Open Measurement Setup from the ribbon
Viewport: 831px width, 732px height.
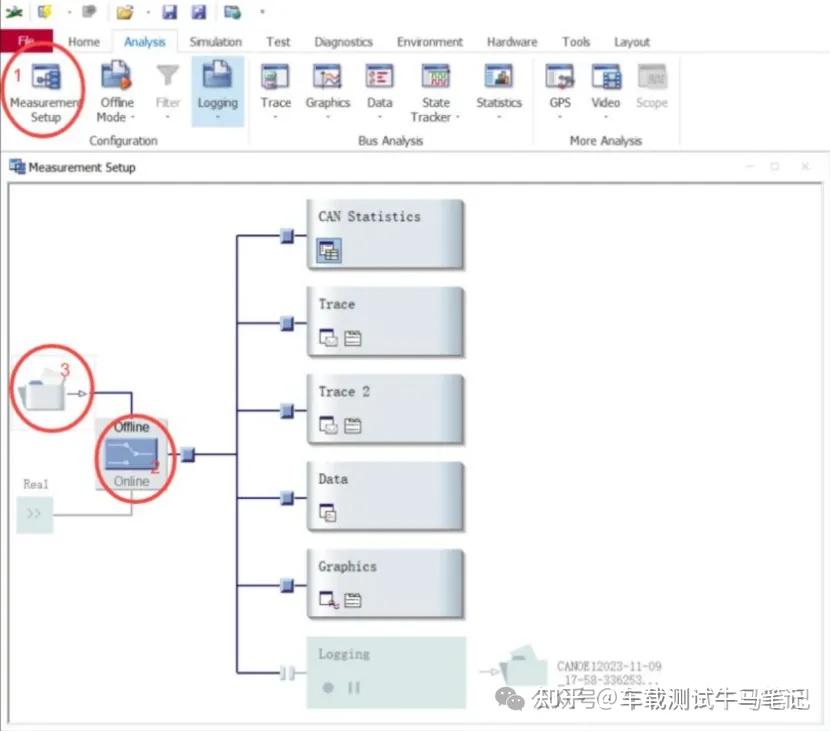[46, 91]
